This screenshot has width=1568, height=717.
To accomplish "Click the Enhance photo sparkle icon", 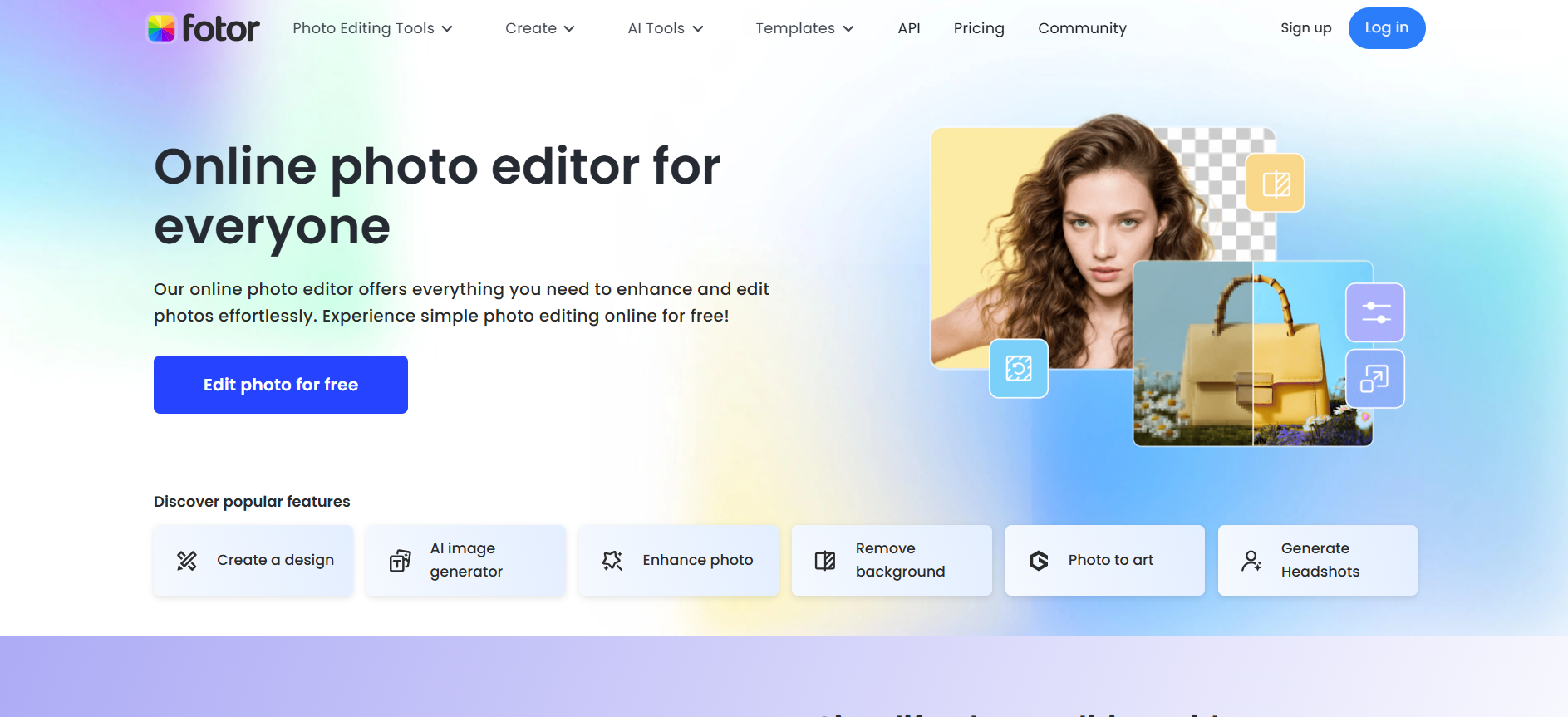I will [612, 561].
